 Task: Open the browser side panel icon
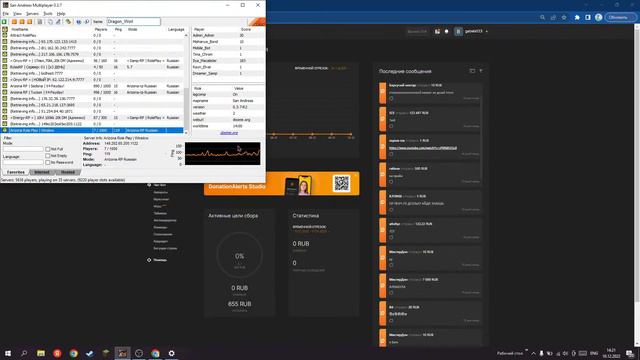point(588,18)
